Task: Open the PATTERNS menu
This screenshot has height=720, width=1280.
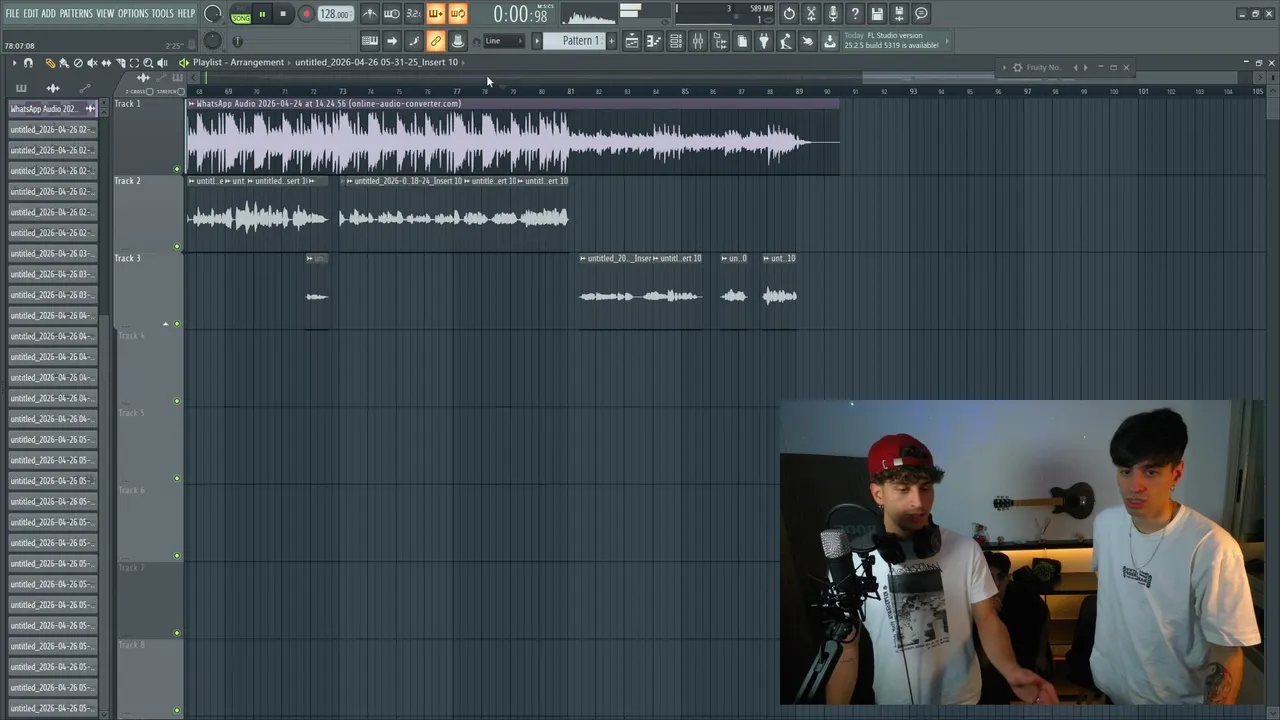Action: (76, 14)
